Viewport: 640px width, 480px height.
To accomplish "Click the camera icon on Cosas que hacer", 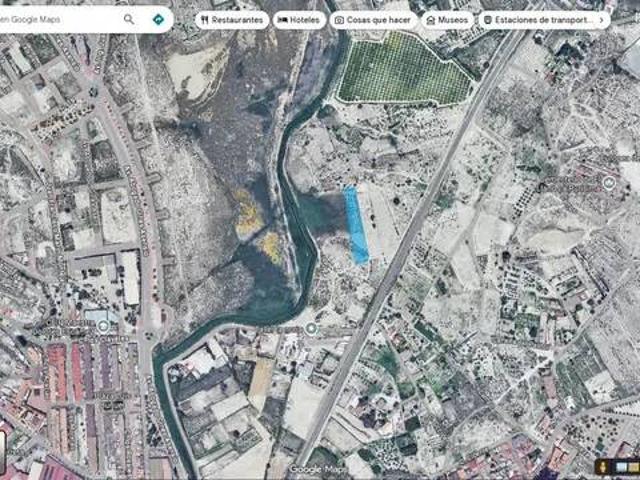I will click(339, 20).
